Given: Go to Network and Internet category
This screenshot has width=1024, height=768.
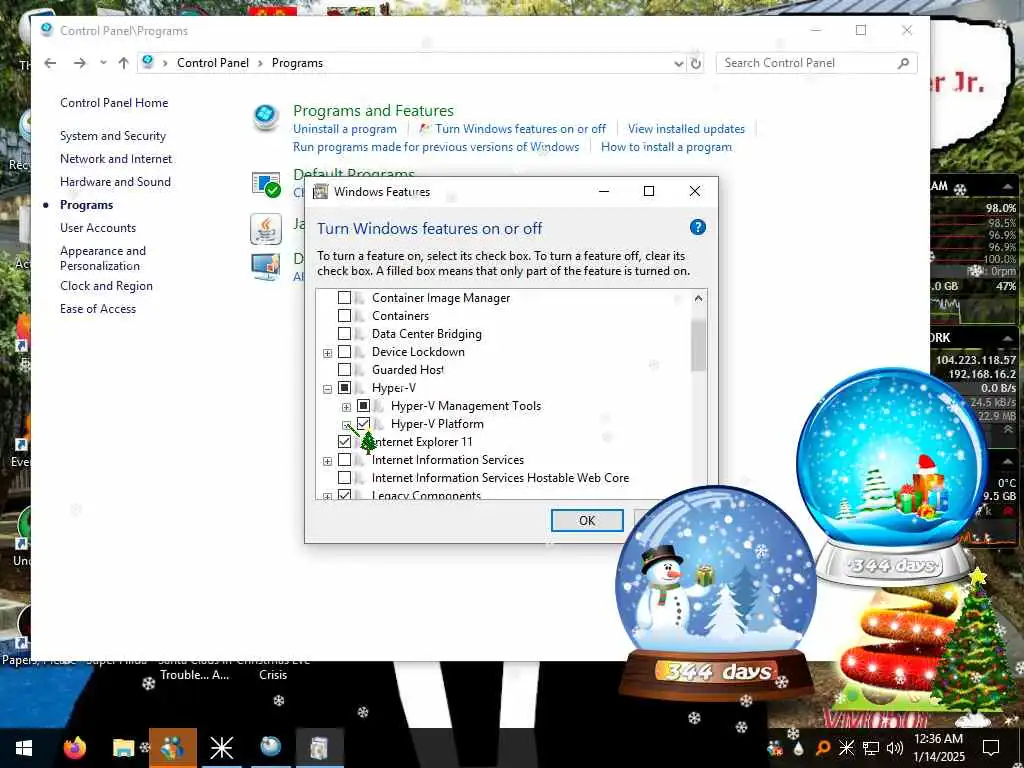Looking at the screenshot, I should click(116, 159).
